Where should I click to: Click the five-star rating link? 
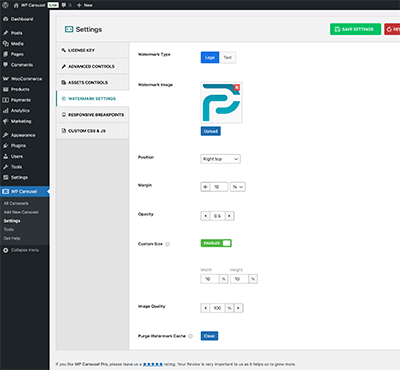click(153, 364)
